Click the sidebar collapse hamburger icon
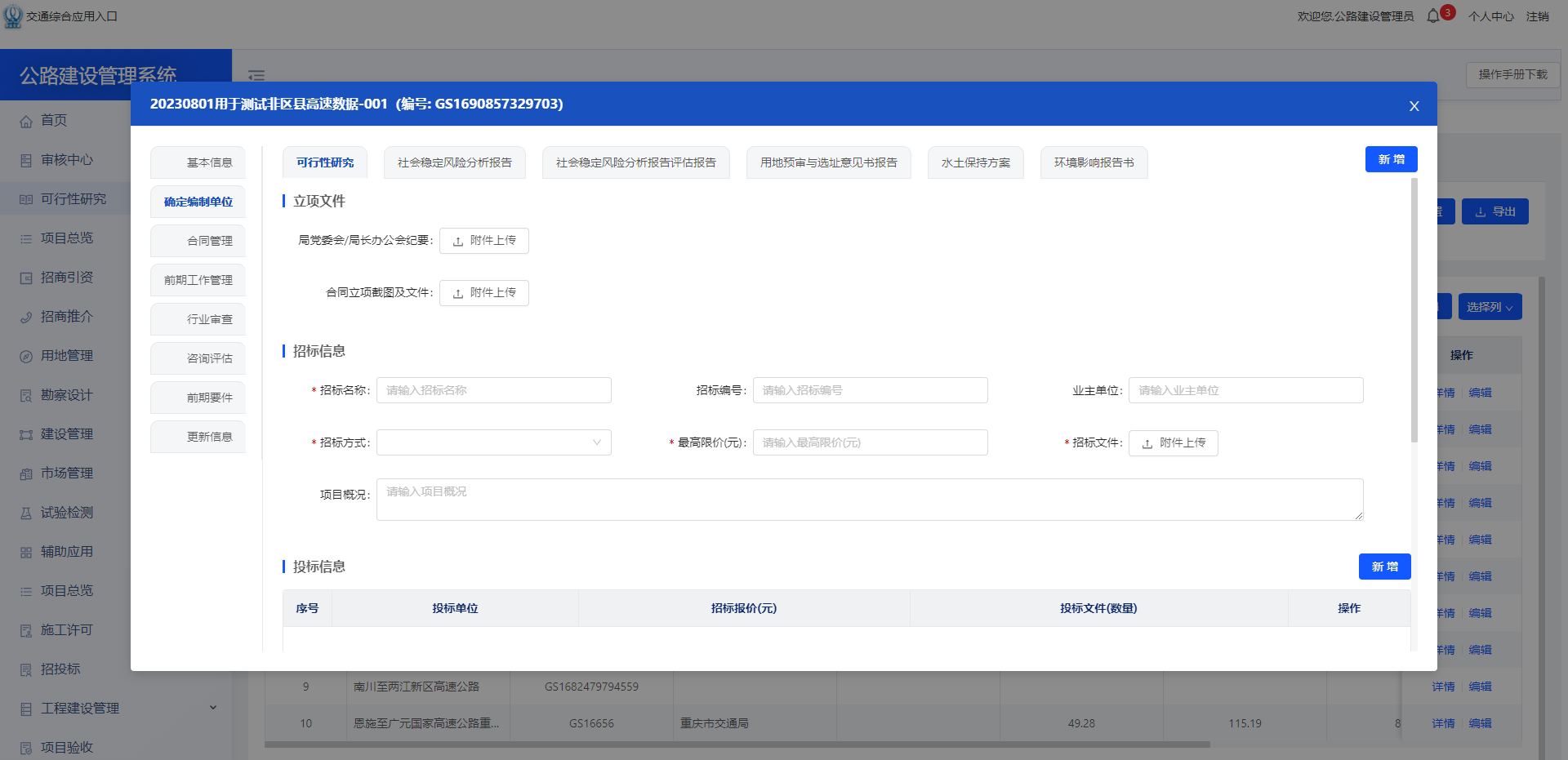This screenshot has height=760, width=1568. (x=256, y=75)
